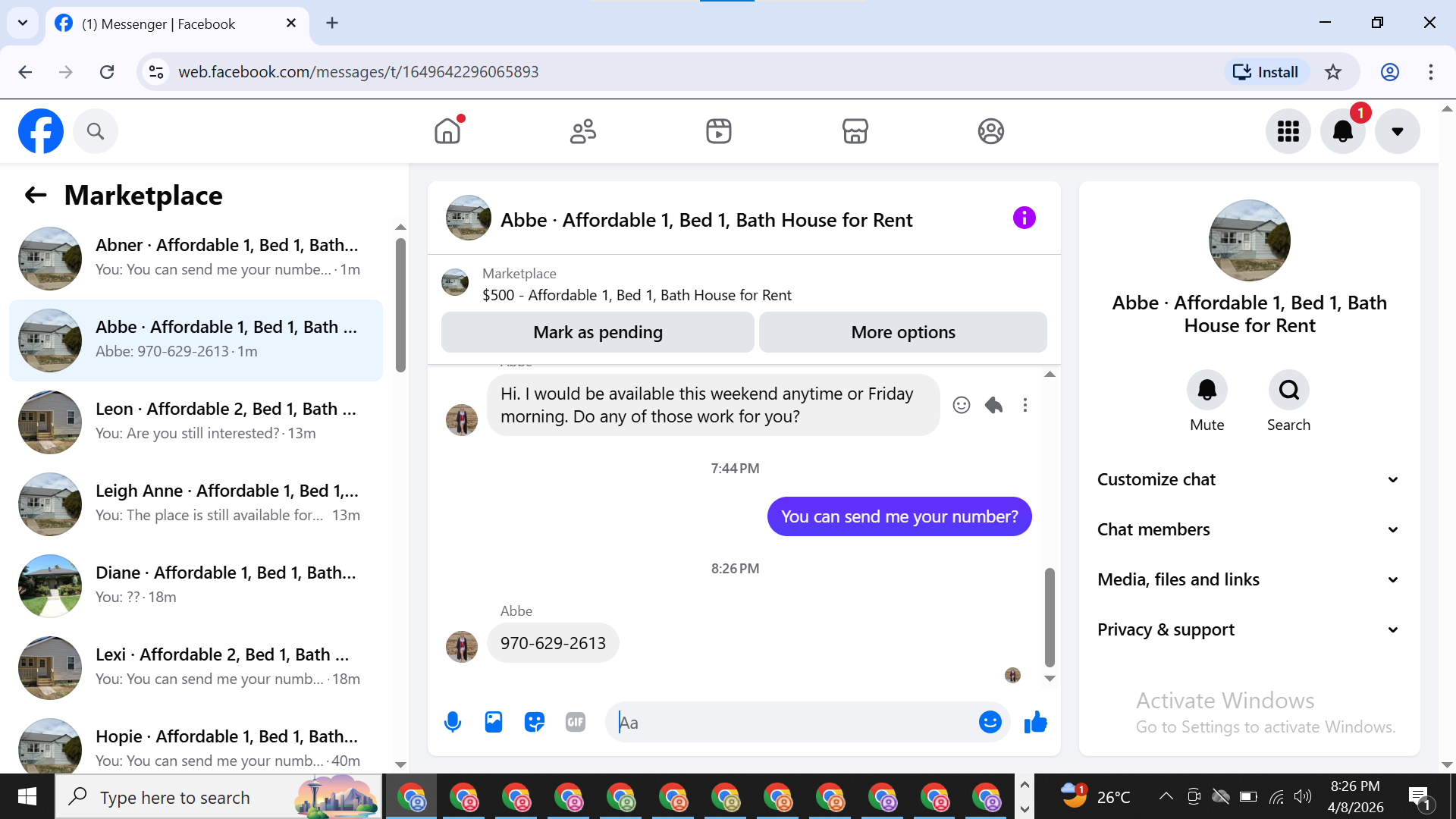1456x819 pixels.
Task: Search within the conversation
Action: tap(1288, 391)
